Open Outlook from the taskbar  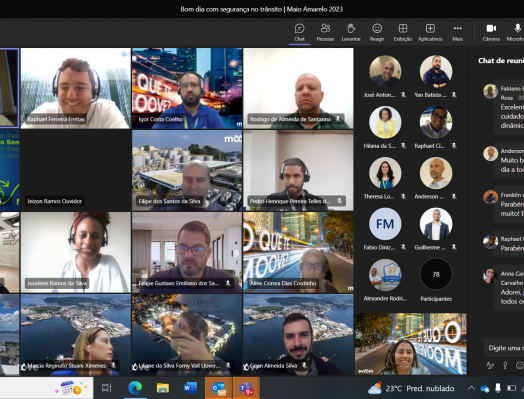click(x=218, y=388)
